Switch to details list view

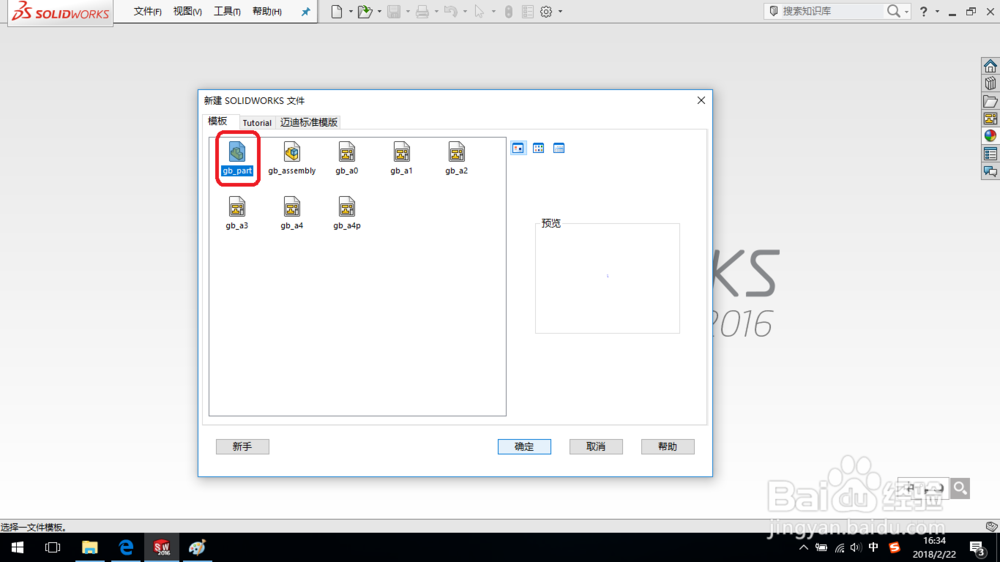(x=559, y=148)
